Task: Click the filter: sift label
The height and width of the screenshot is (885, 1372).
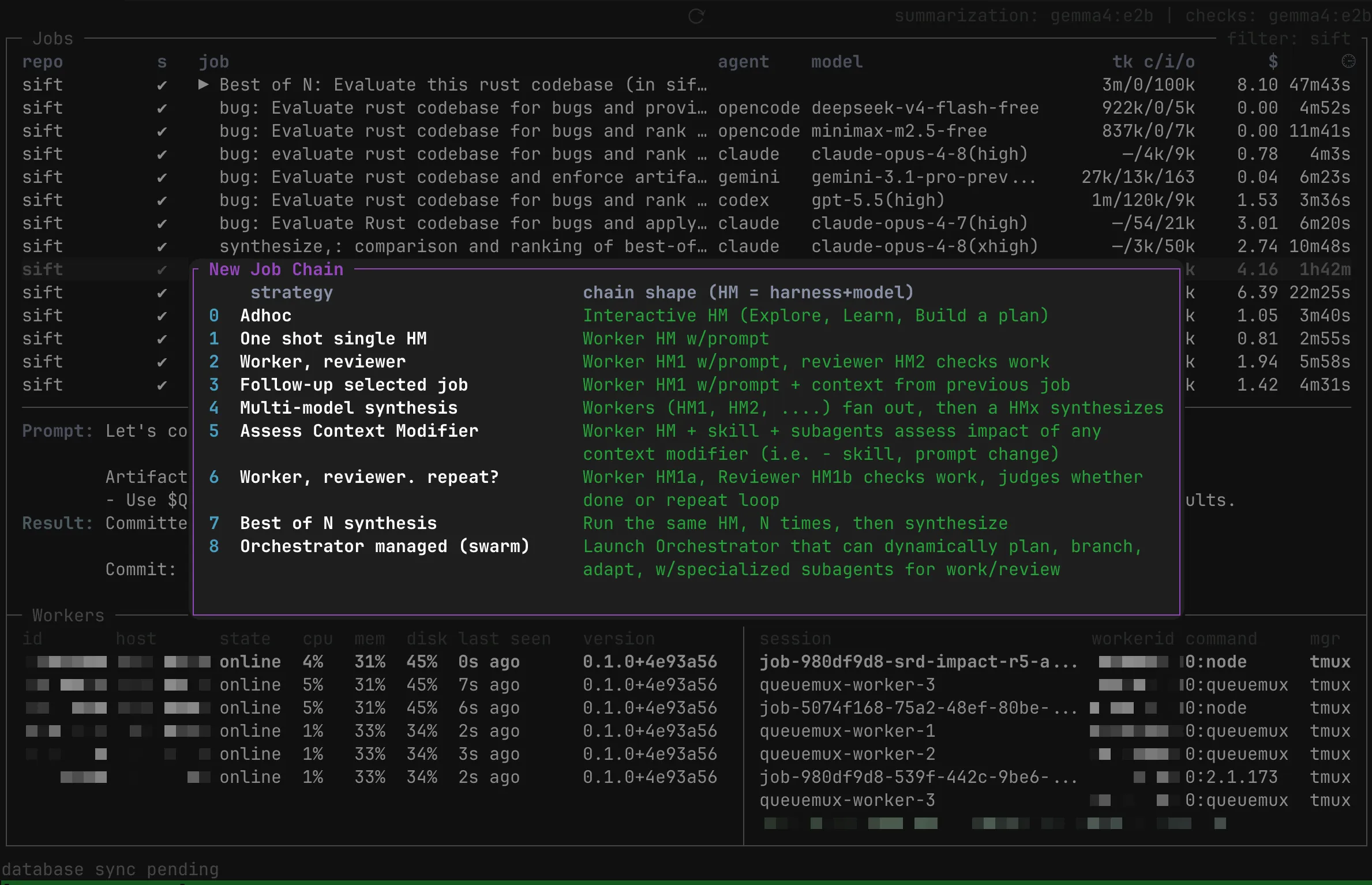Action: pyautogui.click(x=1289, y=39)
